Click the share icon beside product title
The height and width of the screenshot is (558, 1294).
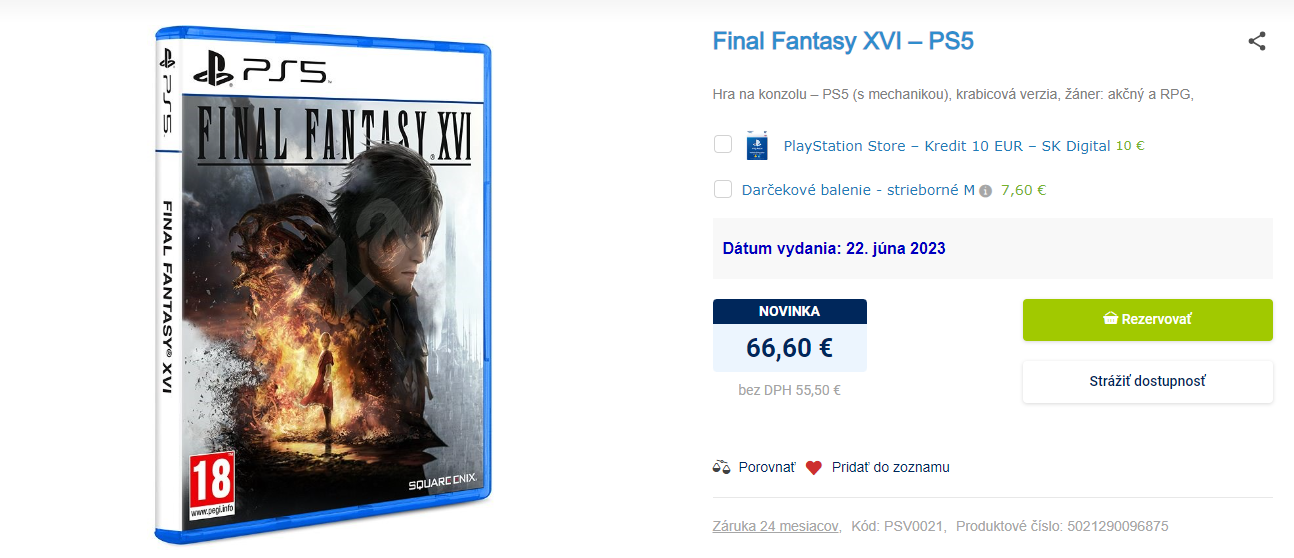pos(1257,41)
